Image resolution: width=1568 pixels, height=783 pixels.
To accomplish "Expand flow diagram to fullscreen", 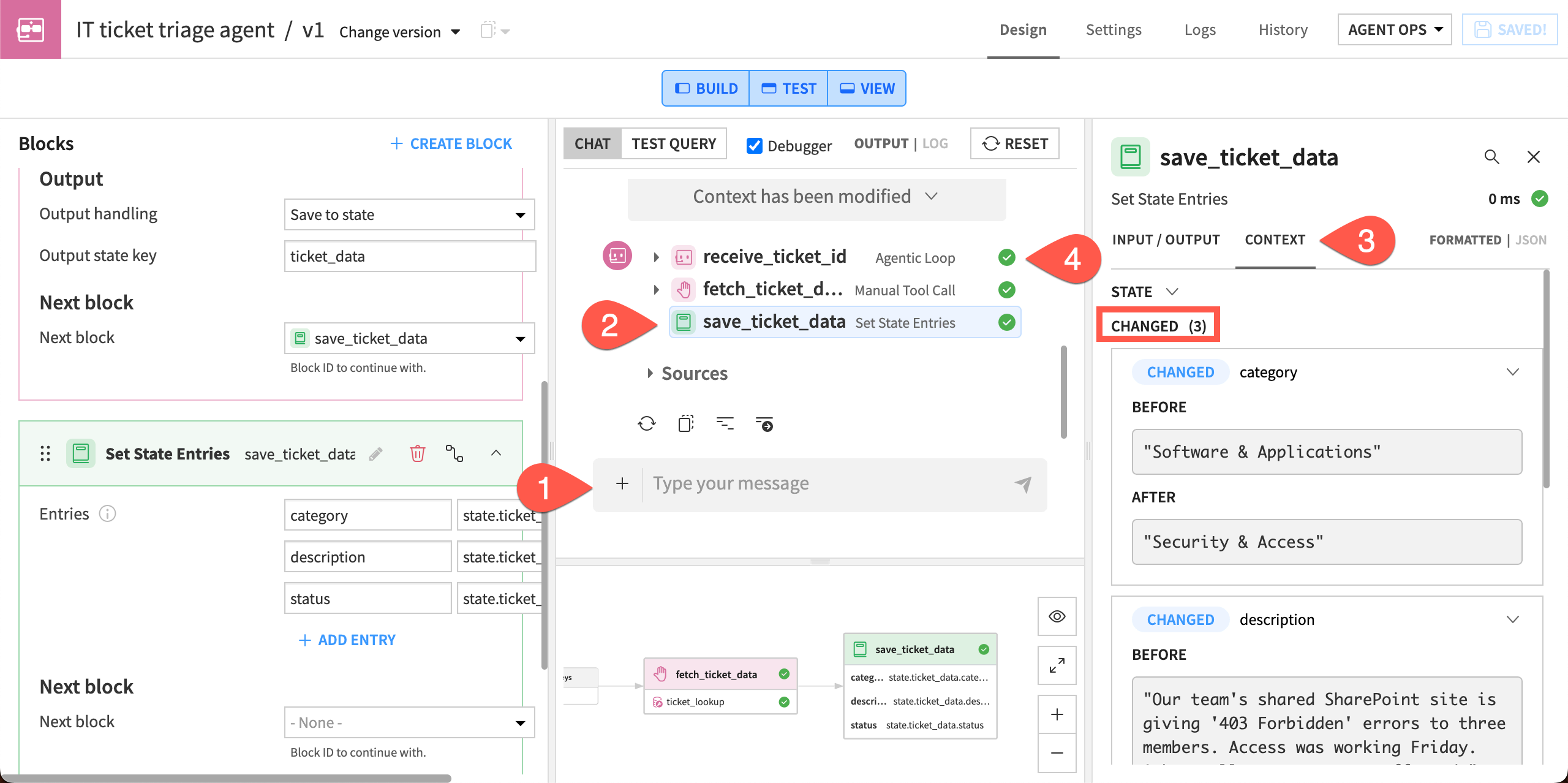I will pos(1057,665).
